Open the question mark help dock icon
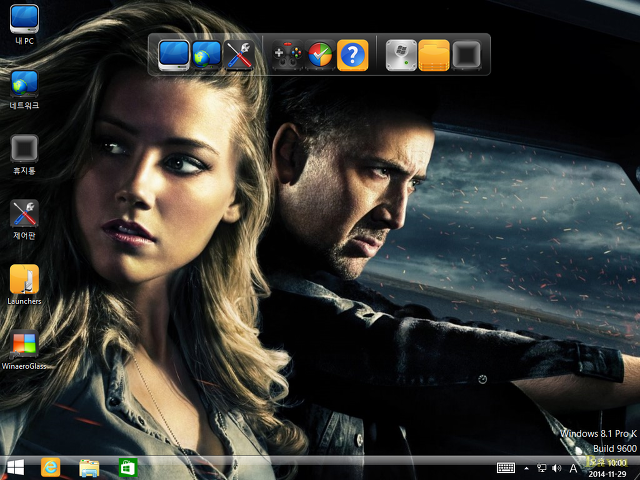The width and height of the screenshot is (640, 480). coord(353,55)
